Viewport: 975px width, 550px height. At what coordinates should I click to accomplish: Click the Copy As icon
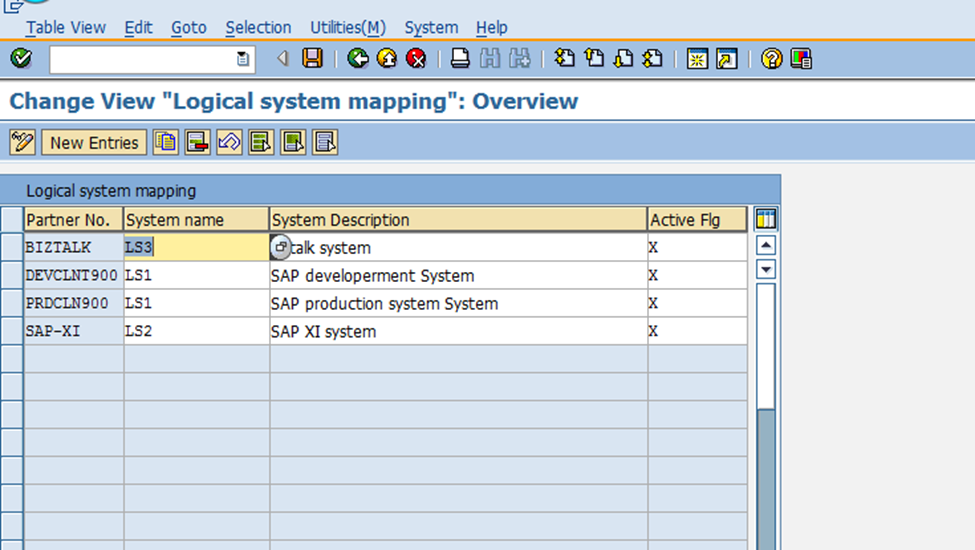tap(165, 142)
